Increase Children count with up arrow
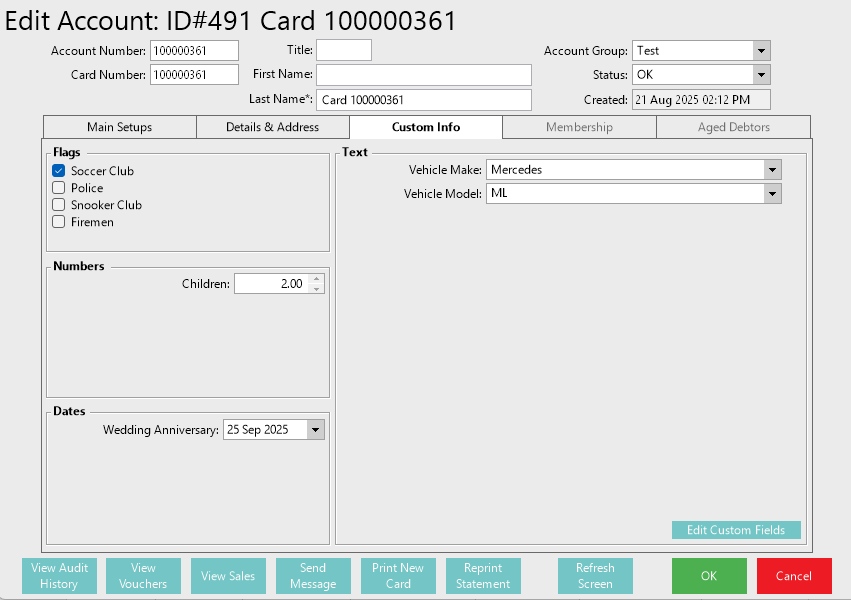The image size is (851, 600). (317, 279)
